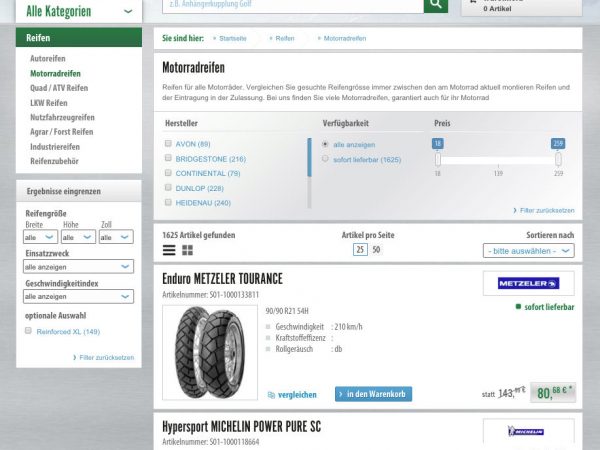The width and height of the screenshot is (600, 450).
Task: Tick the AVON (89) checkbox
Action: tap(168, 143)
